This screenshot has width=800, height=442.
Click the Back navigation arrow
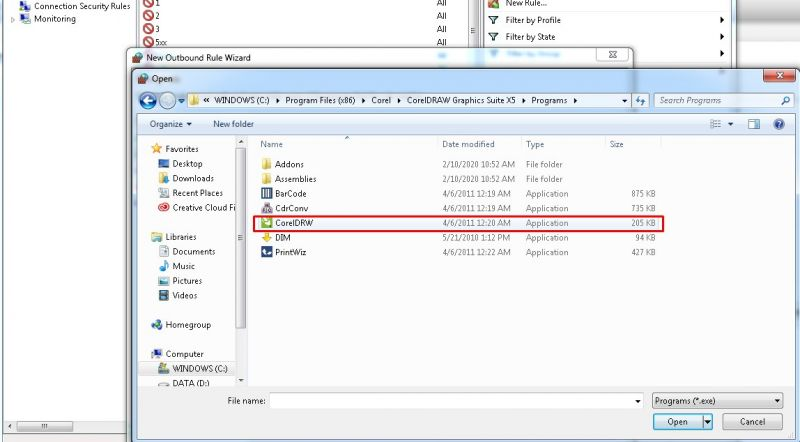pyautogui.click(x=148, y=100)
